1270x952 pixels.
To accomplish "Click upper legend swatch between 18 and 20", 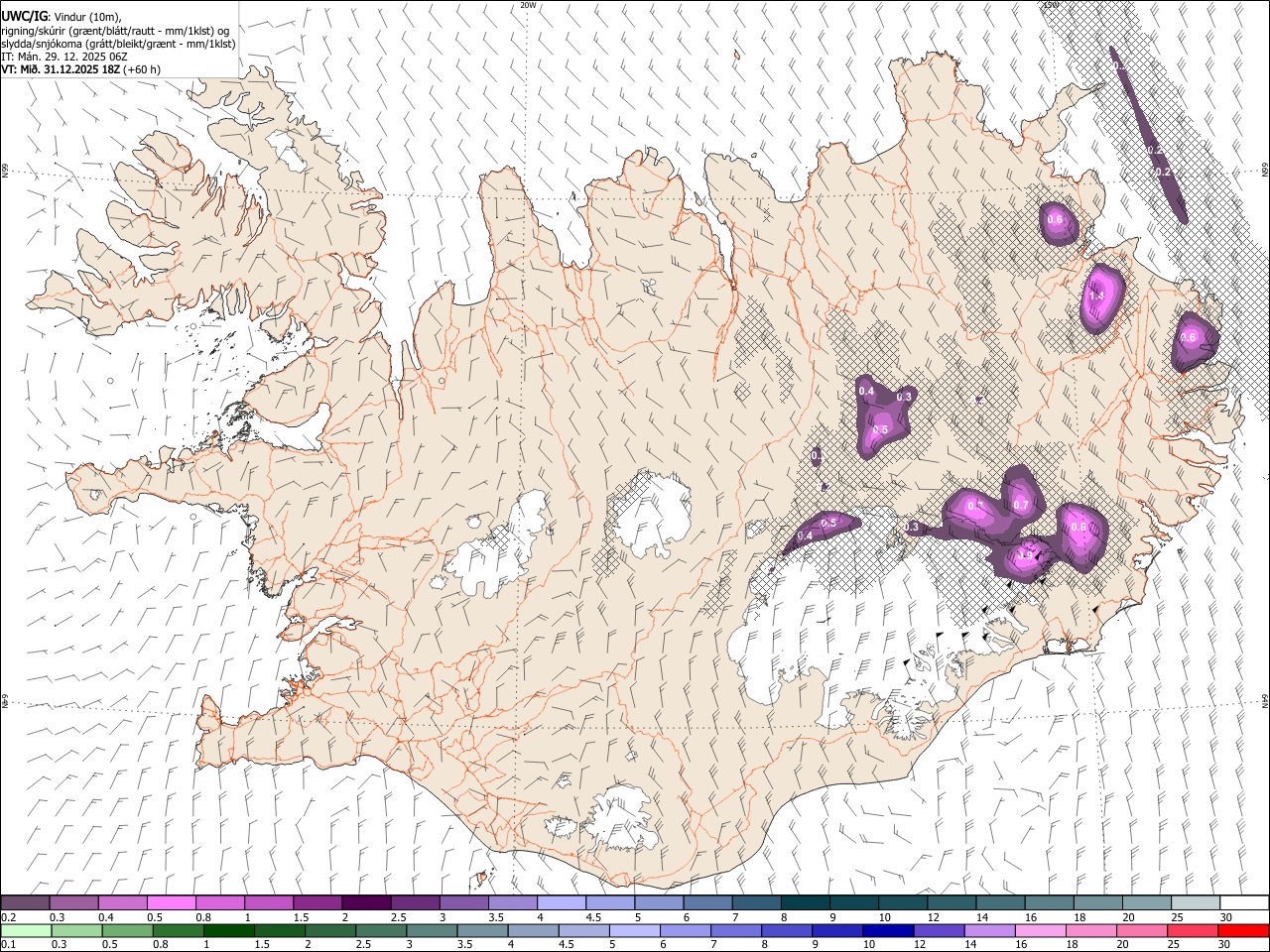I will coord(1096,902).
